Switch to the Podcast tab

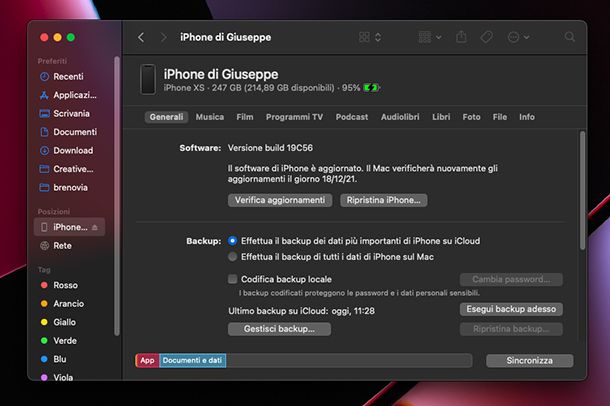pos(352,117)
